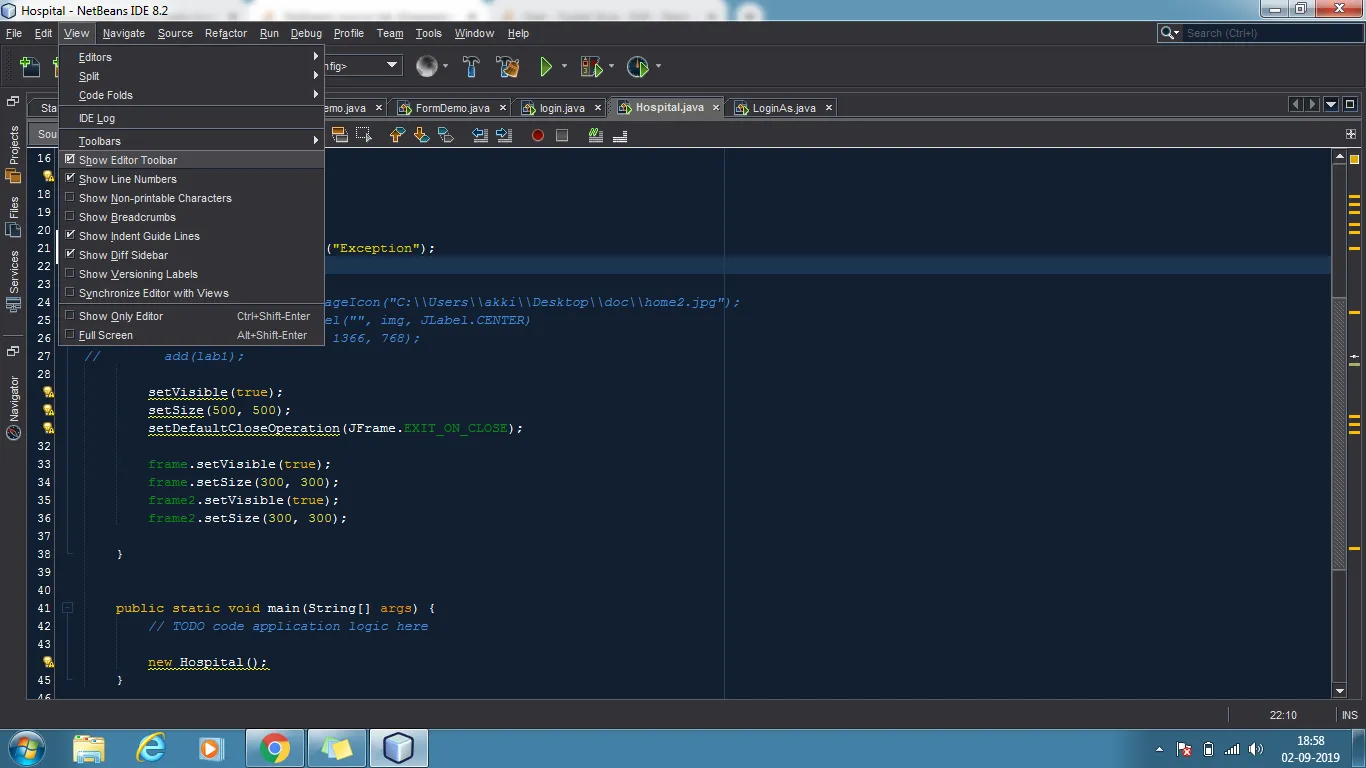The width and height of the screenshot is (1366, 768).
Task: Enable Show Breadcrumbs checkbox
Action: point(127,217)
